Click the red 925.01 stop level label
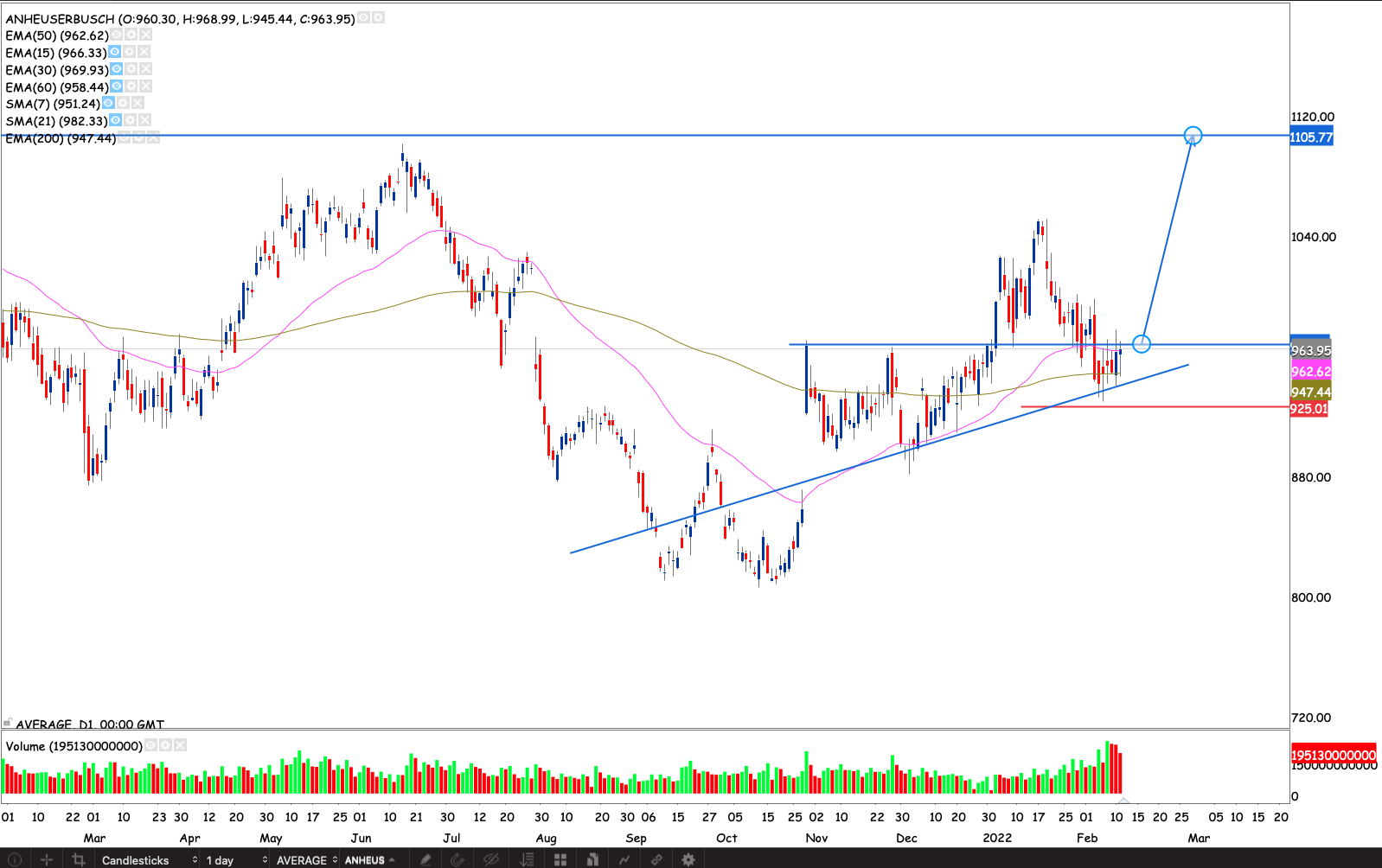The image size is (1382, 868). [x=1308, y=409]
